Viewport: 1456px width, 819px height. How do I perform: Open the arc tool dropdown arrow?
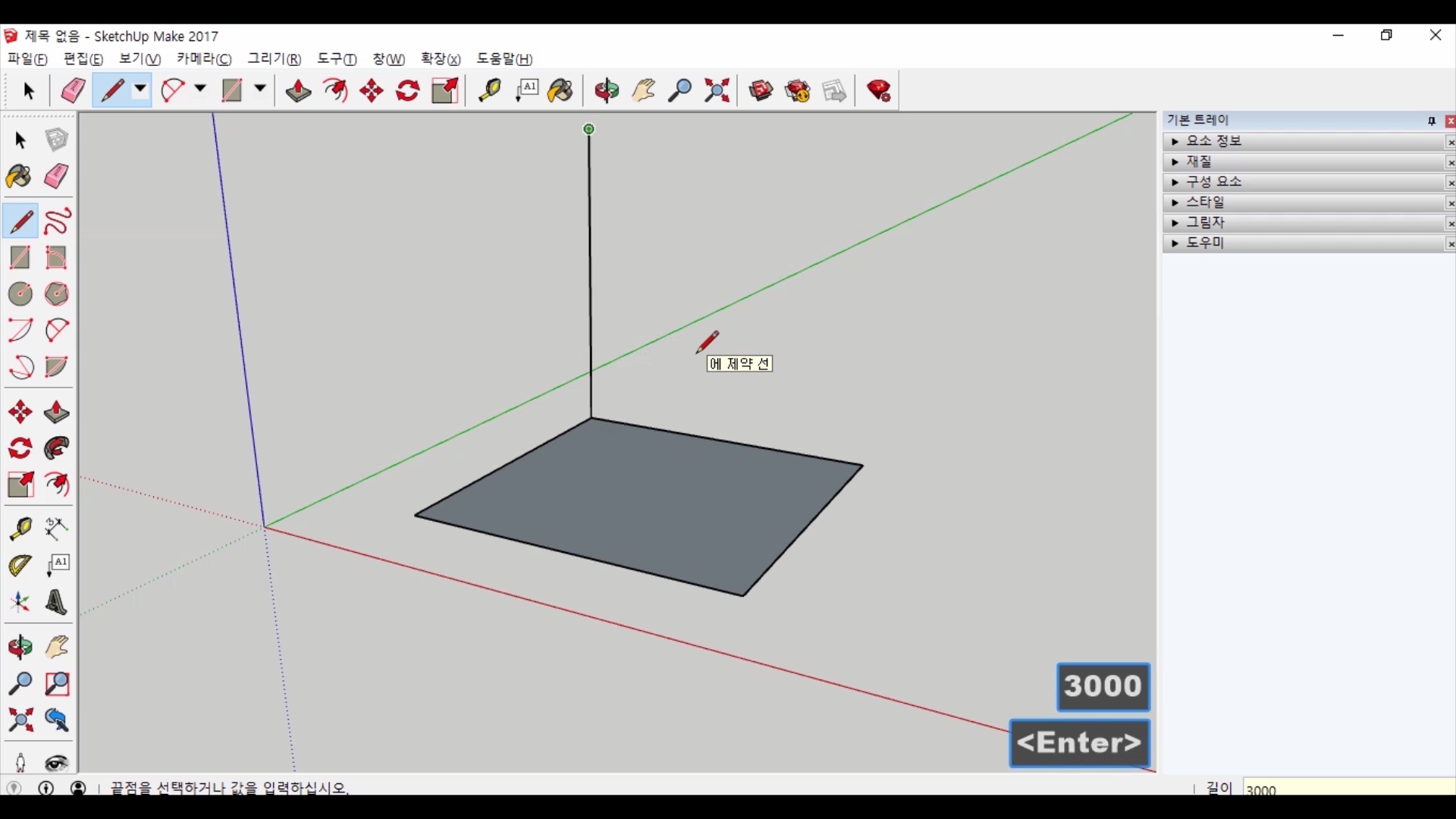pos(200,89)
